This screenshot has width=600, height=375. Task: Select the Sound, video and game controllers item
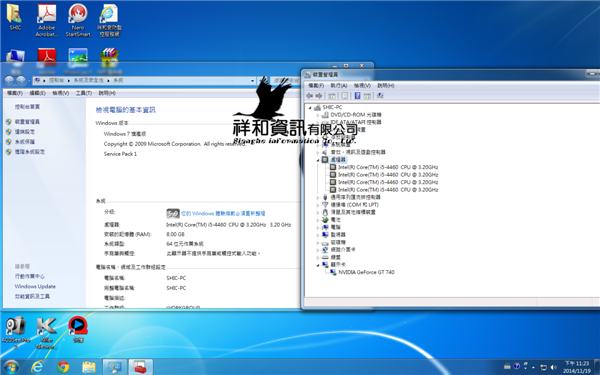[x=358, y=152]
